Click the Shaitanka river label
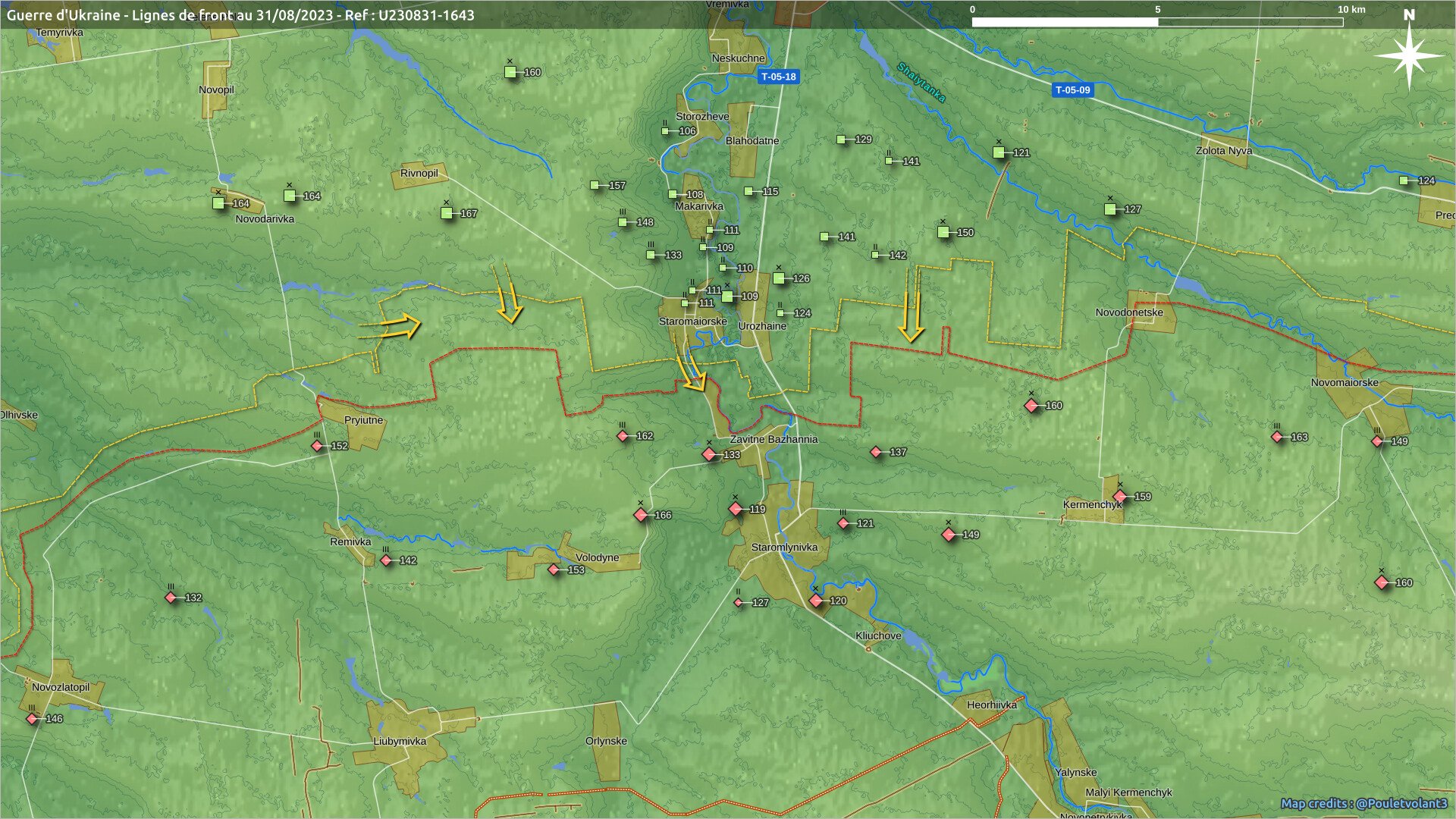The image size is (1456, 819). click(921, 82)
